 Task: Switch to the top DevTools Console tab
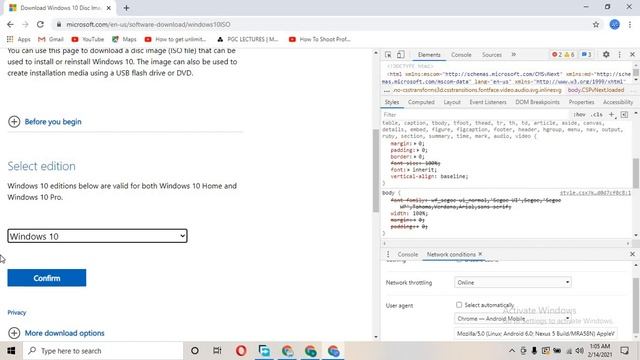(461, 55)
